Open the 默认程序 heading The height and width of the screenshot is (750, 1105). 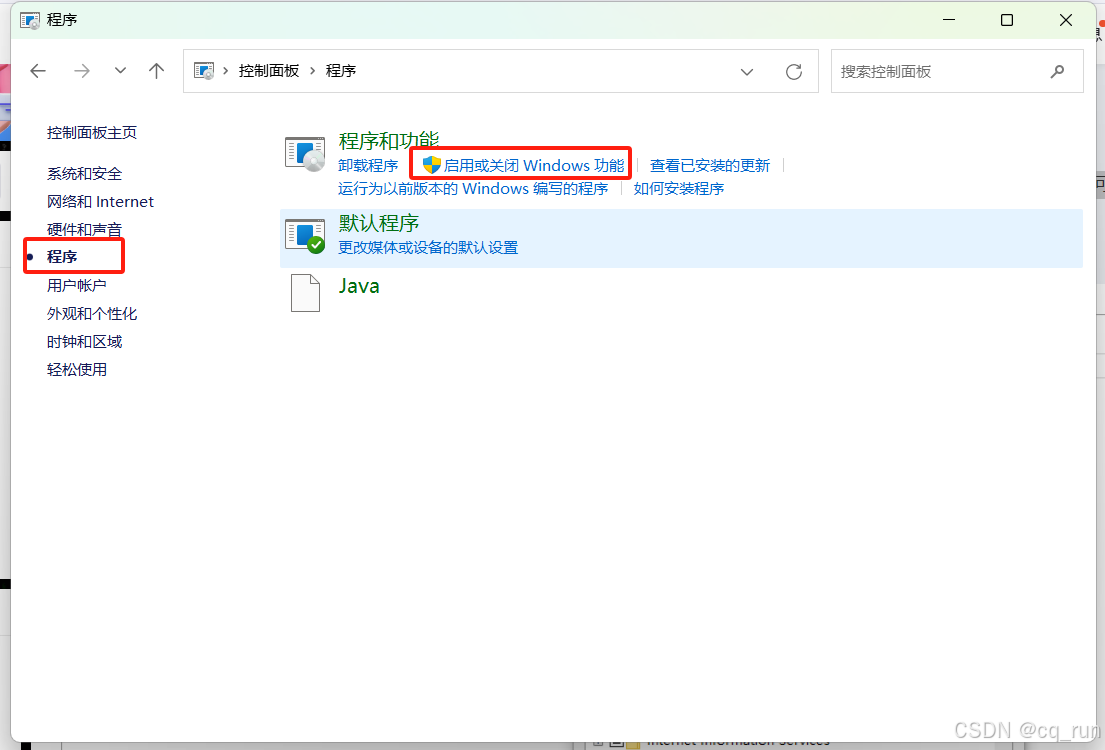(379, 223)
